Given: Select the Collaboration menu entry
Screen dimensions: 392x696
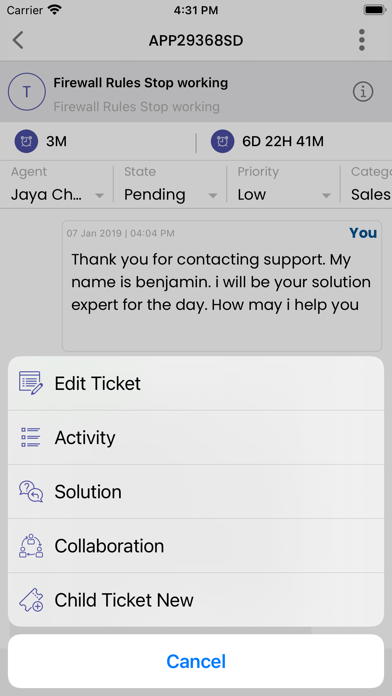Looking at the screenshot, I should coord(196,546).
